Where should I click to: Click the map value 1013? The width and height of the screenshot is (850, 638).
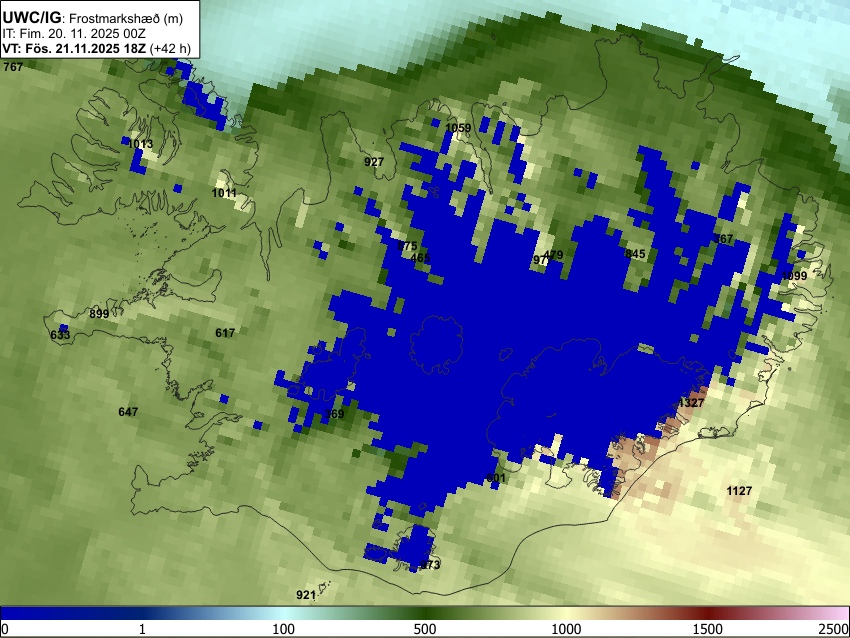tap(140, 144)
